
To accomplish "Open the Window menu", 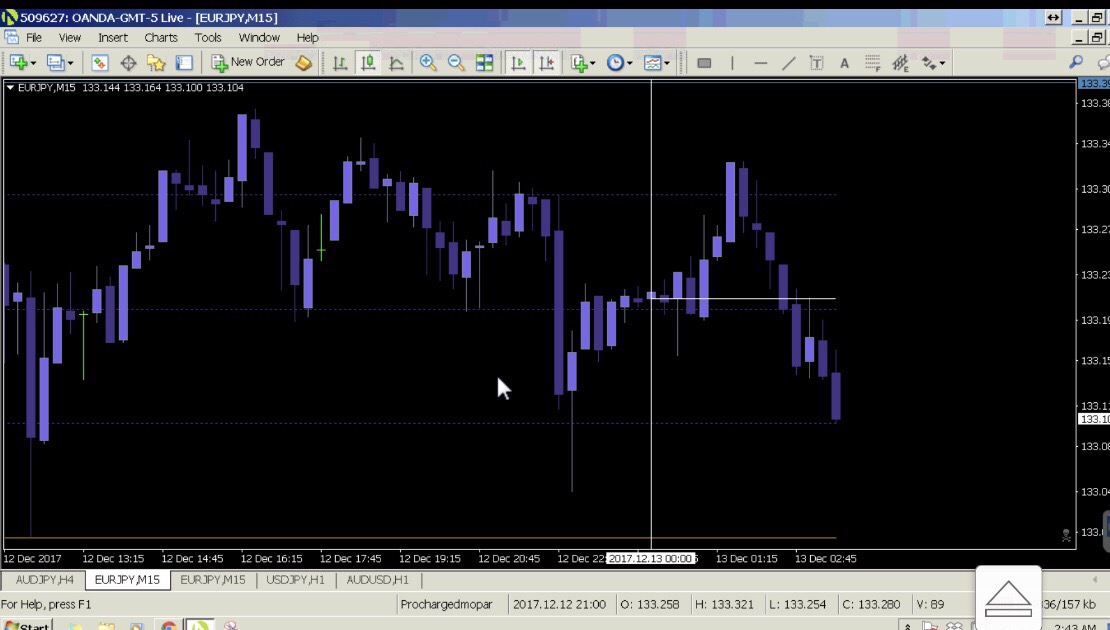I will click(259, 38).
